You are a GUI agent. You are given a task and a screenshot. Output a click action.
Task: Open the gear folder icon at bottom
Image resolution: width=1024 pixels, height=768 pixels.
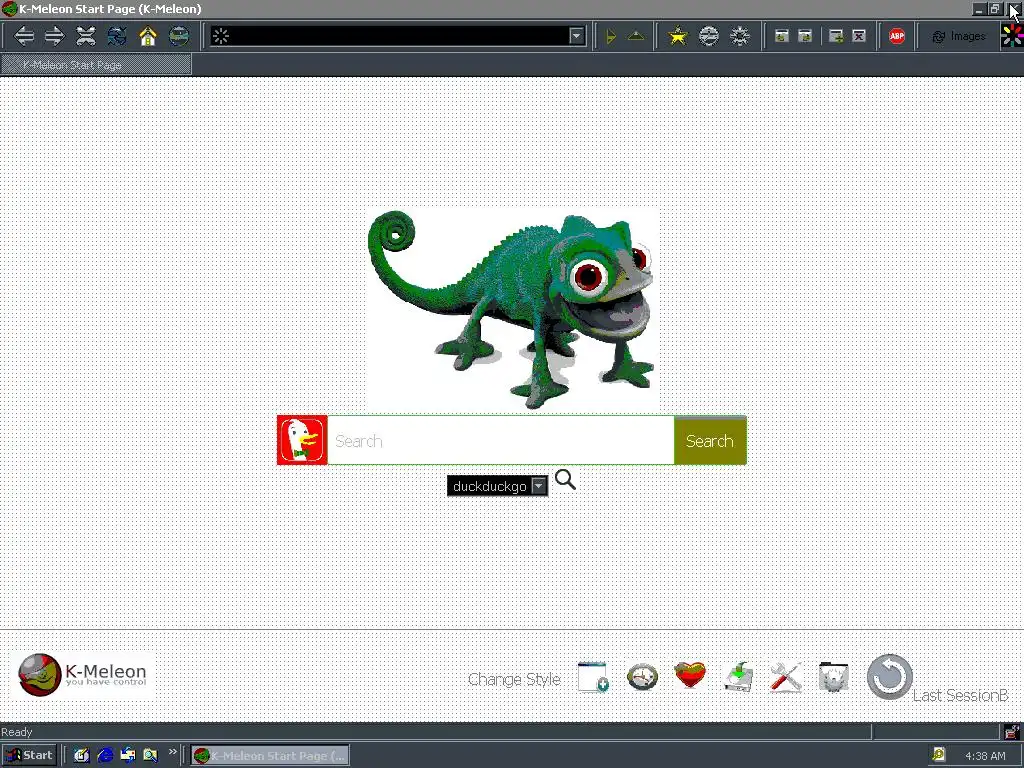(833, 677)
